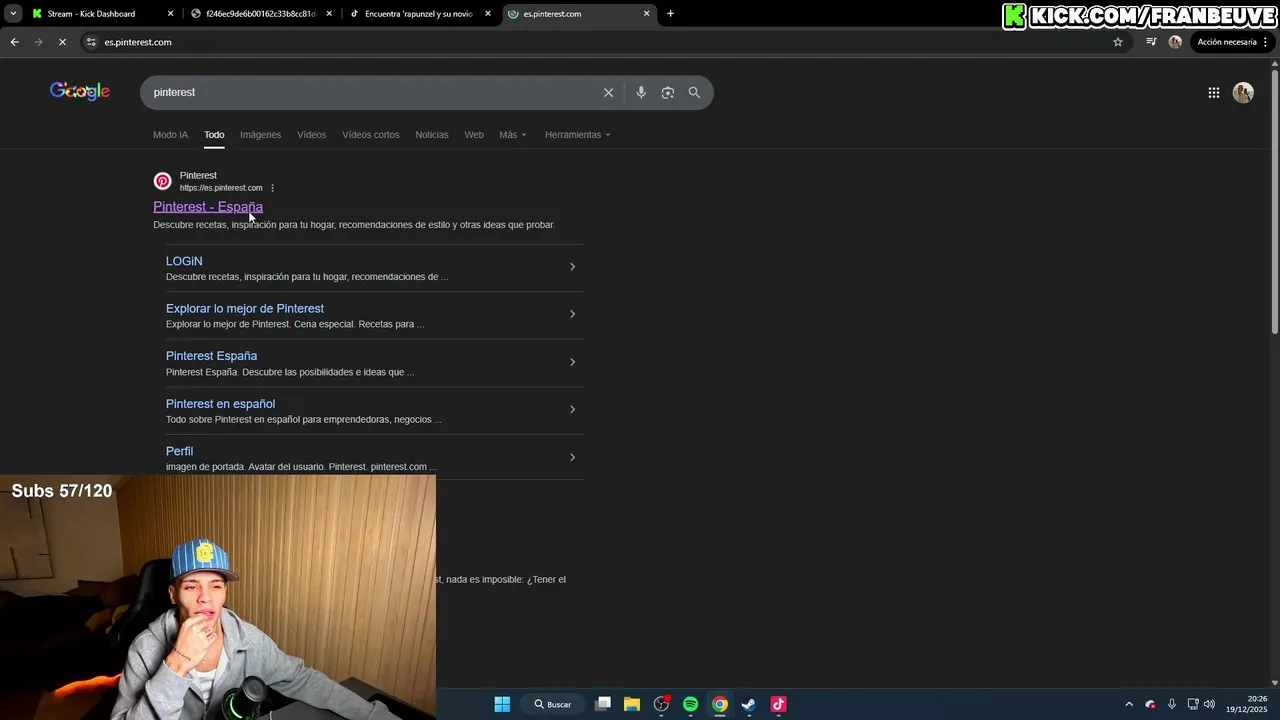Open Explorar lo mejor de Pinterest link

tap(245, 309)
